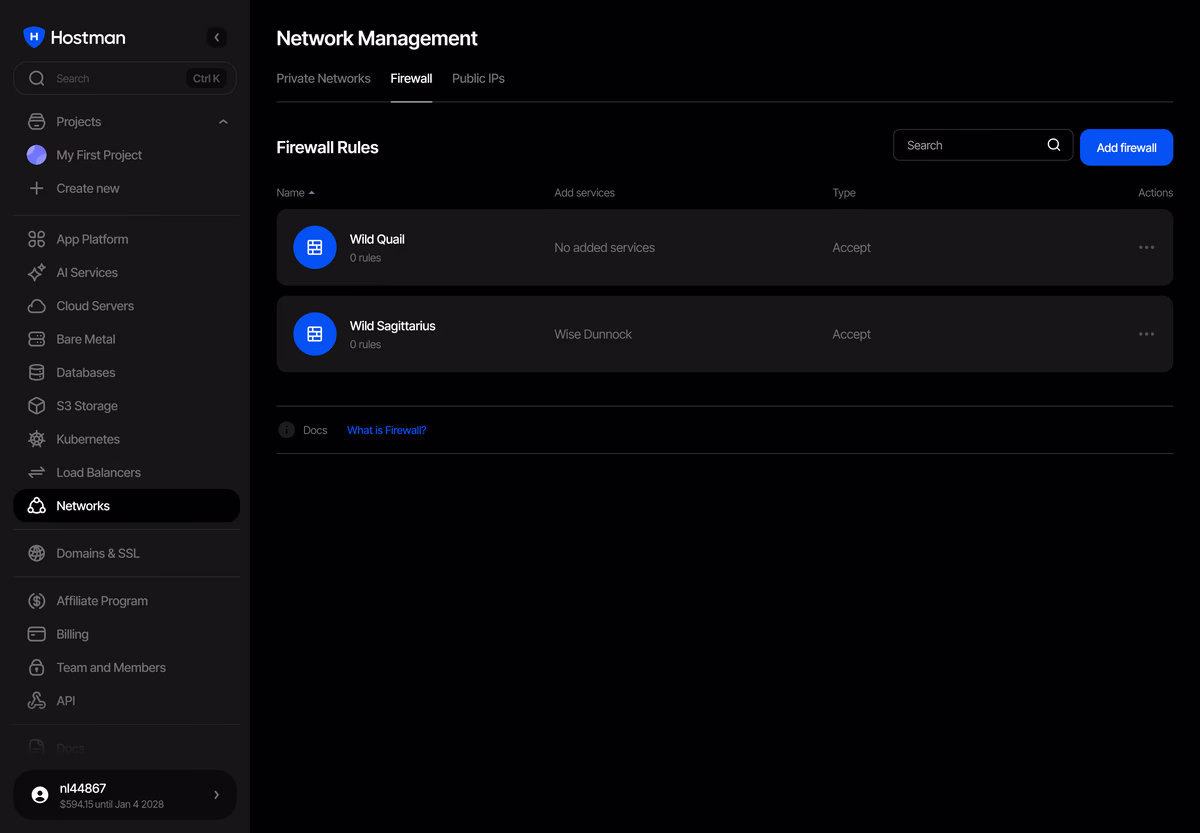Click the magnifier icon in firewall search
Screen dimensions: 1200x833
[1054, 145]
